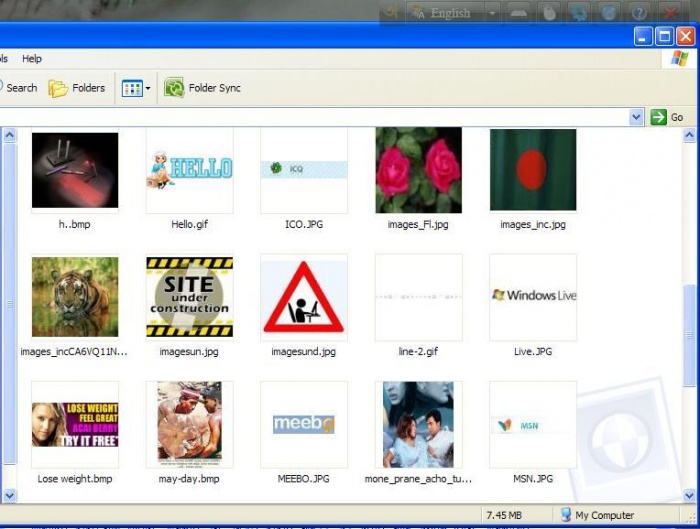Image resolution: width=700 pixels, height=529 pixels.
Task: Click the question mark help icon
Action: click(639, 13)
